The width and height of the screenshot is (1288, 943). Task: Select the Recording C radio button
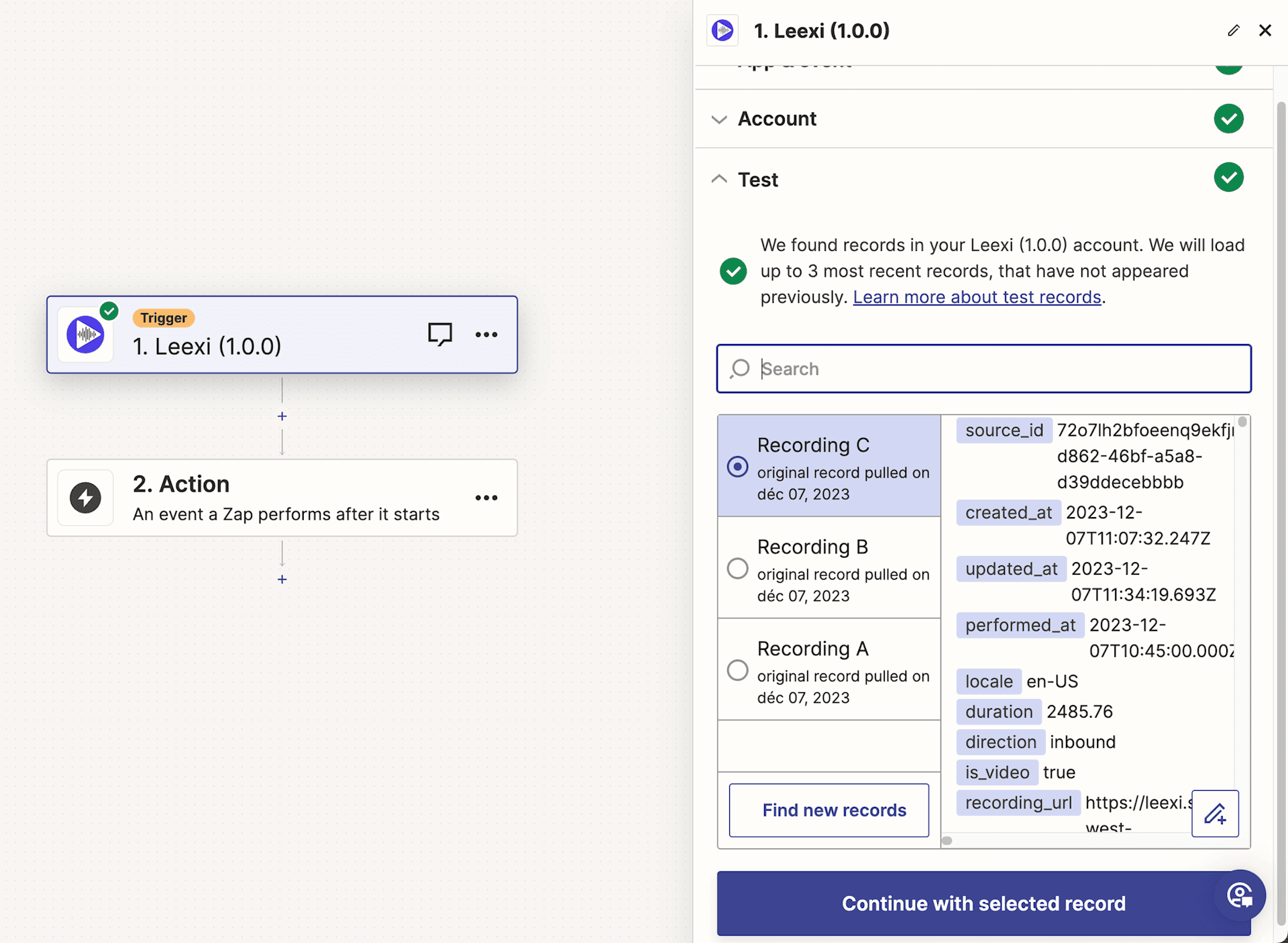click(737, 466)
